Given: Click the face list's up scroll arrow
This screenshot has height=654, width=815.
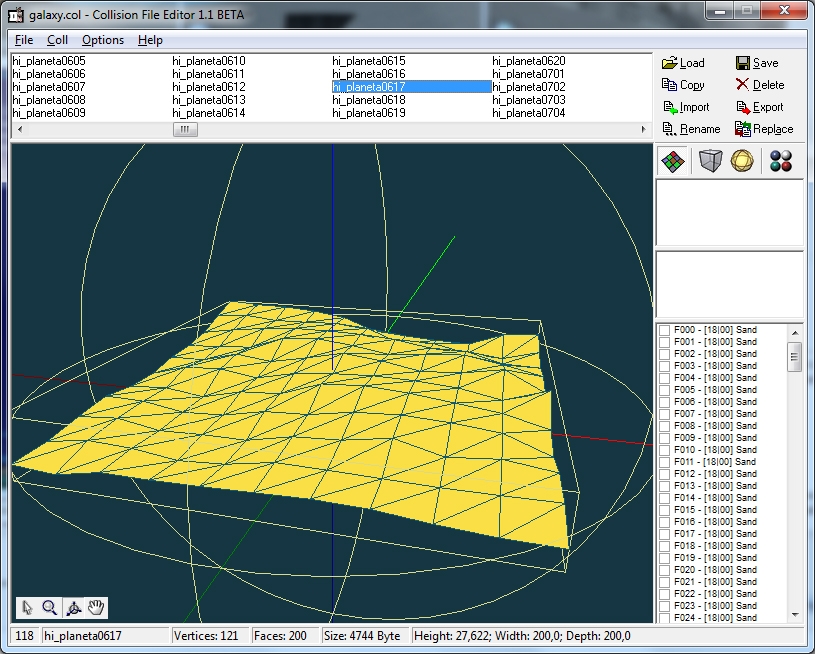Looking at the screenshot, I should 795,332.
